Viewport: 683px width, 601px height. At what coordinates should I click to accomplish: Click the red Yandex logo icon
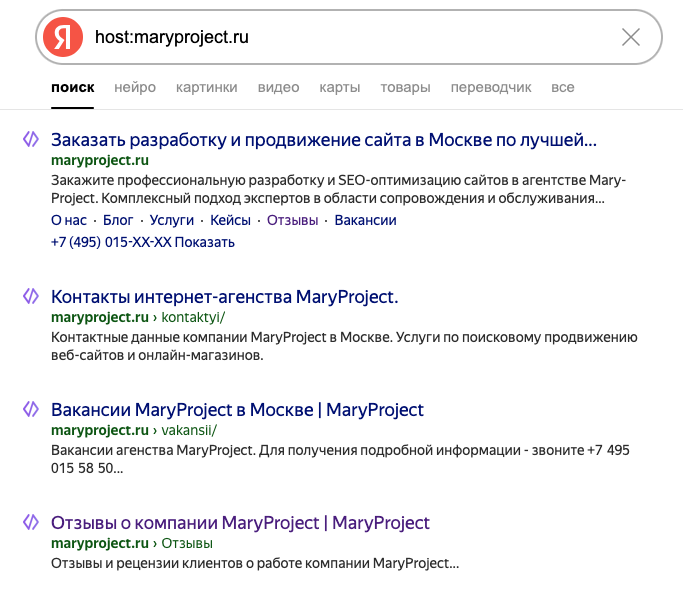point(63,37)
